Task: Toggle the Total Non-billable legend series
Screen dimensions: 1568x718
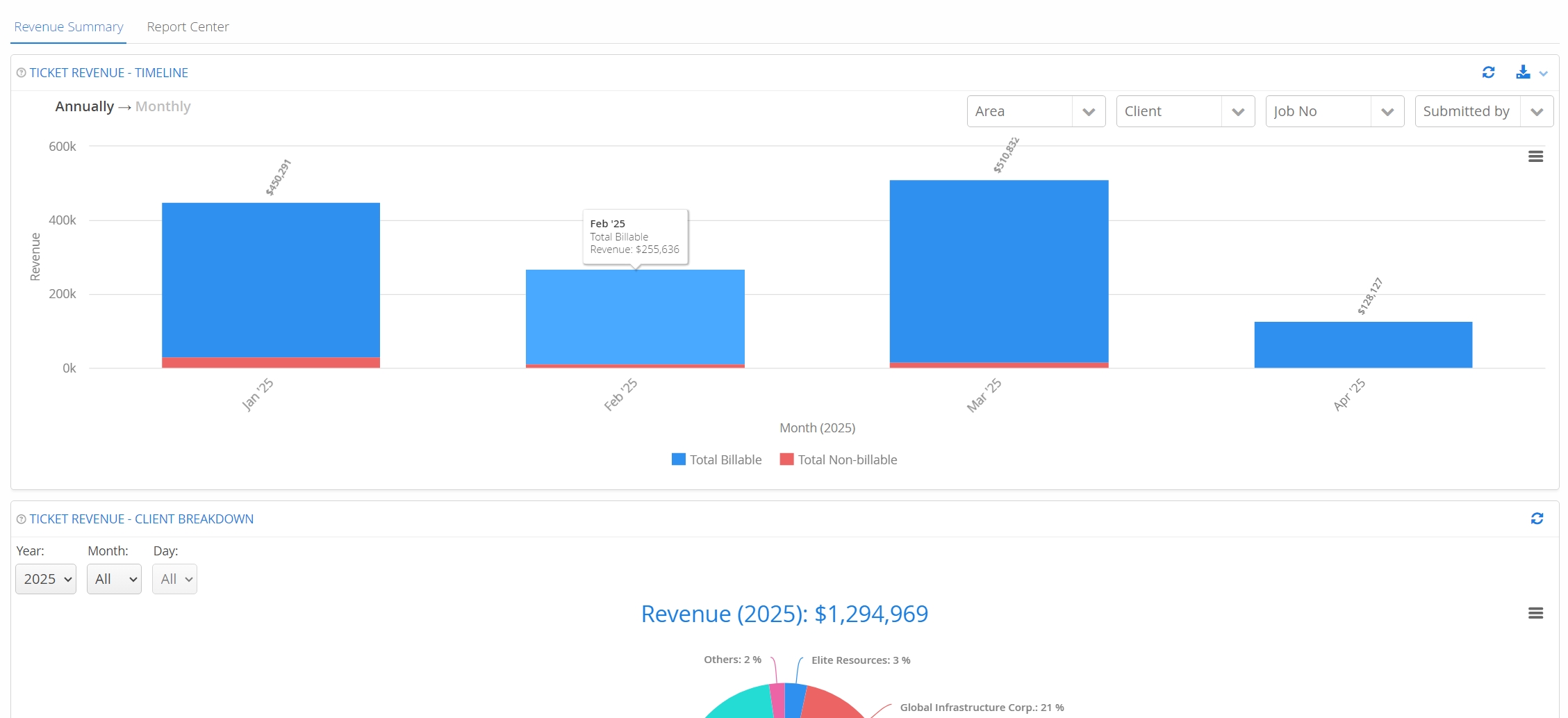Action: click(x=839, y=459)
